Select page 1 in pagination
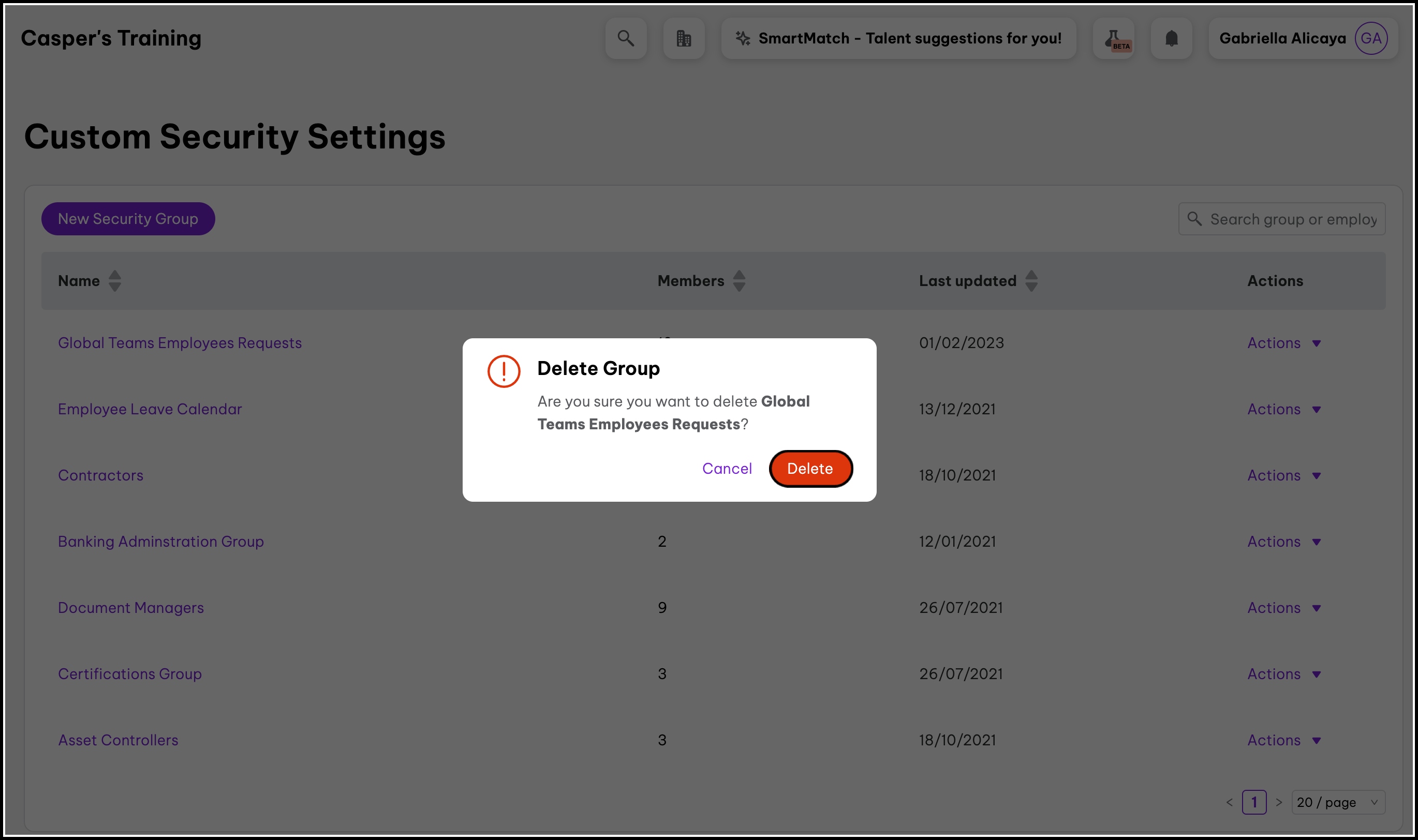 click(1254, 802)
